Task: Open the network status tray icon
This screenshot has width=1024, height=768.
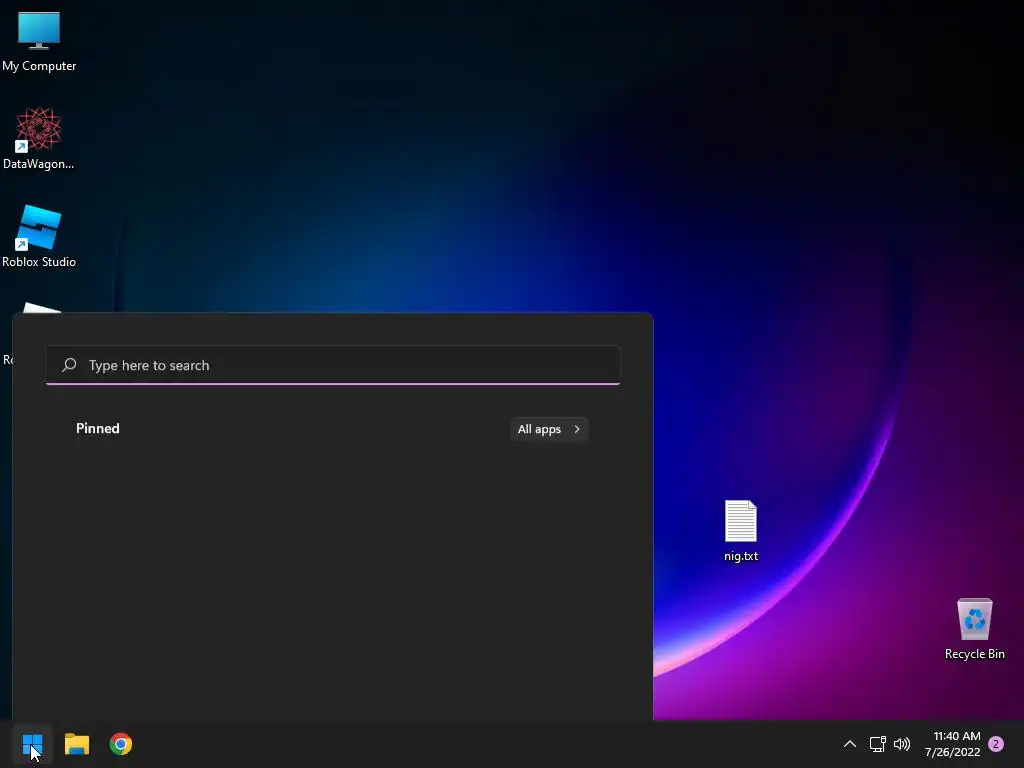Action: click(x=877, y=744)
